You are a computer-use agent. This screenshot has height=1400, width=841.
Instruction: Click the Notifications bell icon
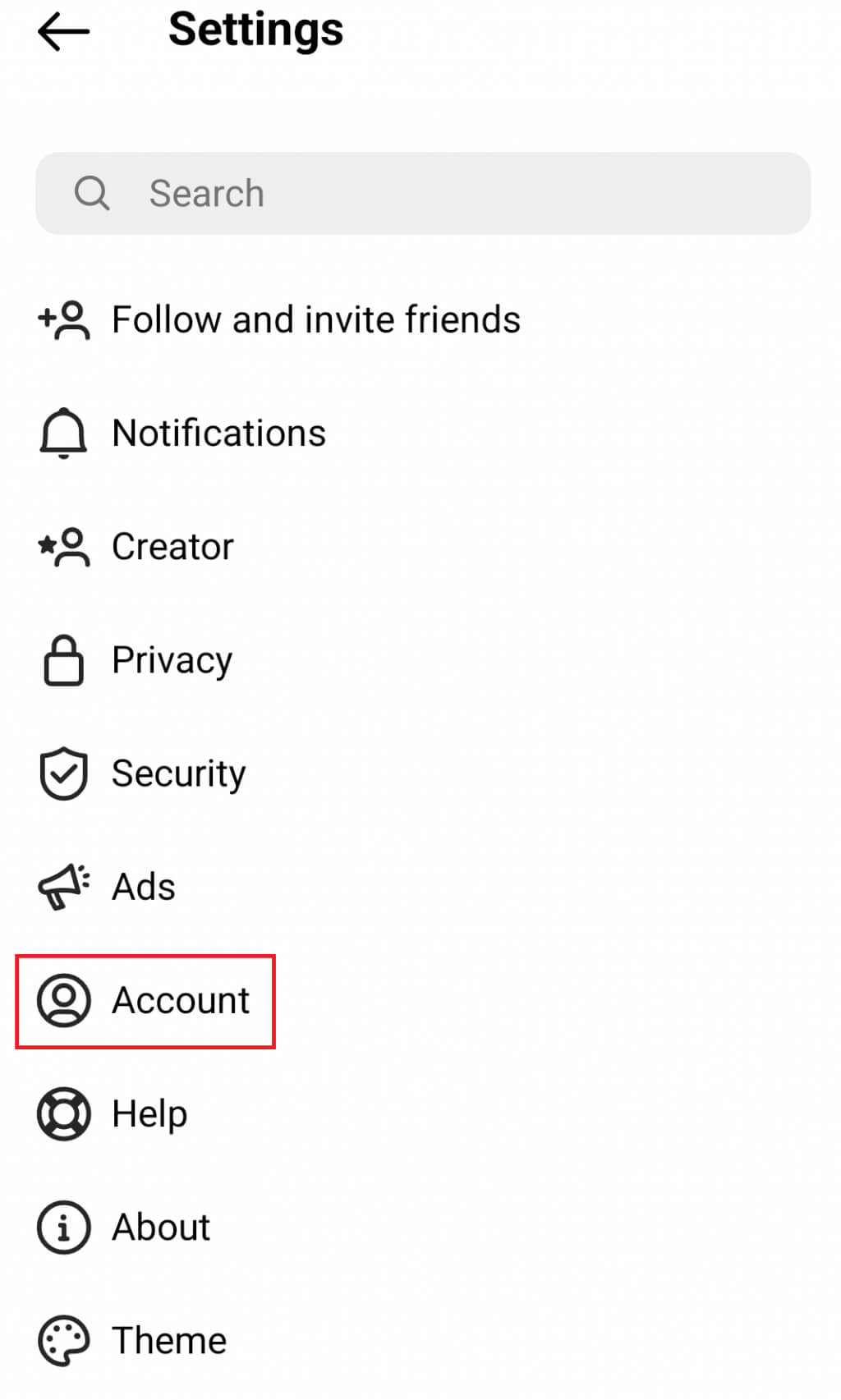pos(63,433)
